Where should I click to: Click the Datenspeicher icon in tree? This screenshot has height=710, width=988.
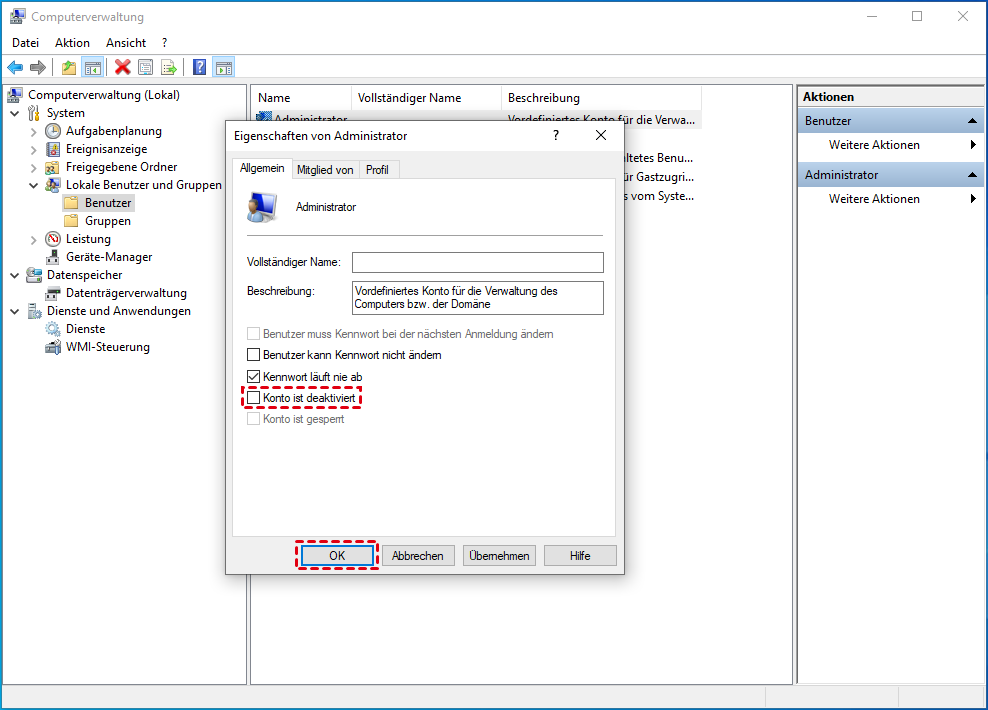[x=34, y=275]
